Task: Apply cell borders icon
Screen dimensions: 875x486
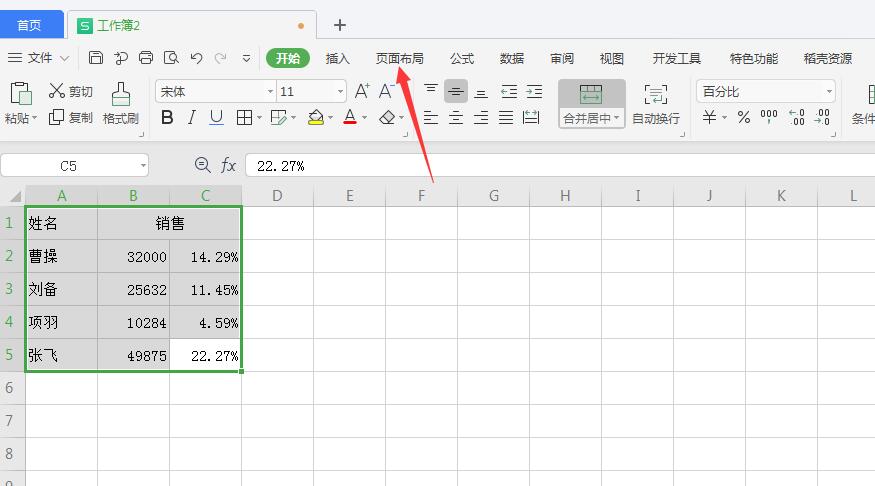Action: click(244, 117)
